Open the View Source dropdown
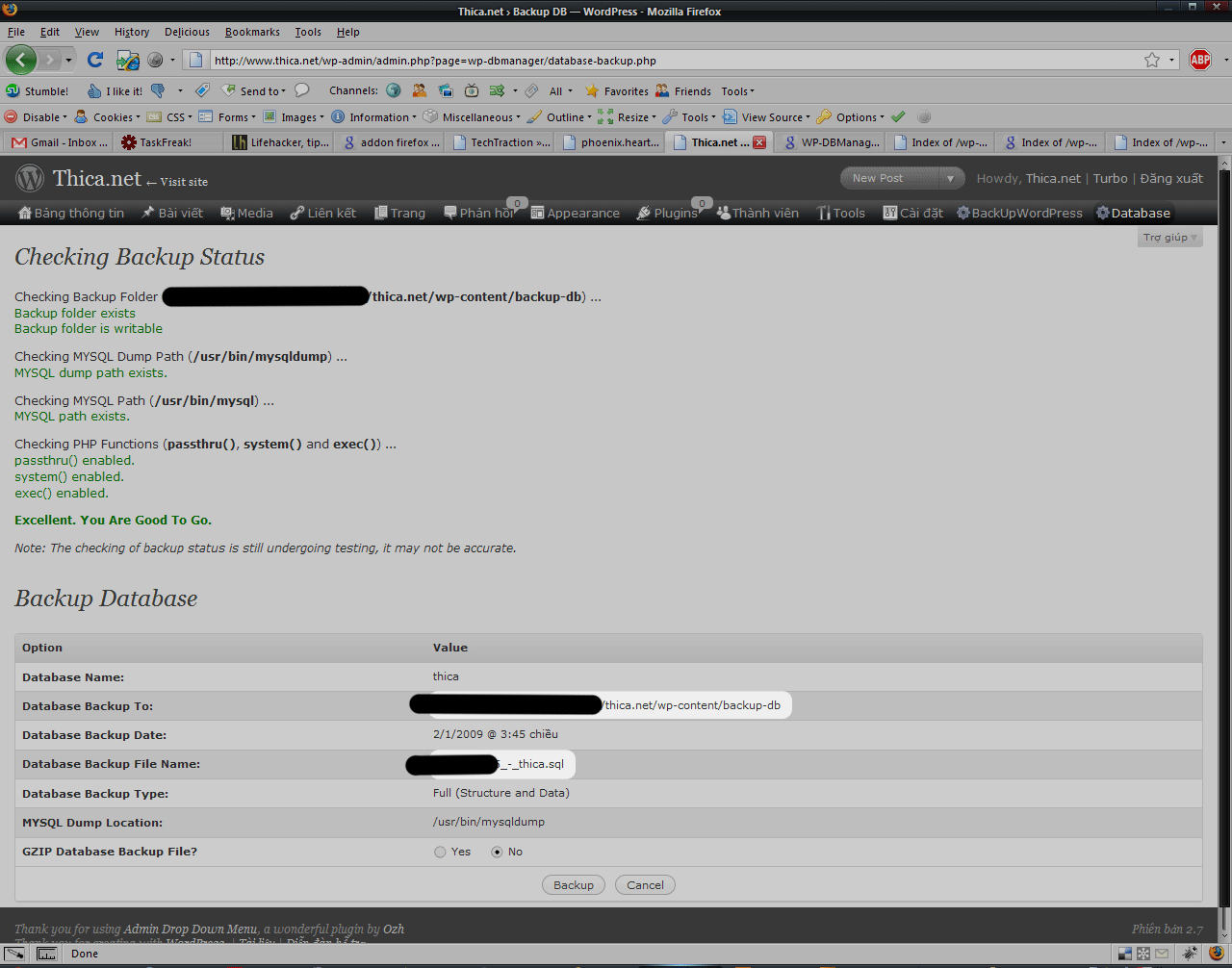The height and width of the screenshot is (968, 1232). pyautogui.click(x=767, y=117)
